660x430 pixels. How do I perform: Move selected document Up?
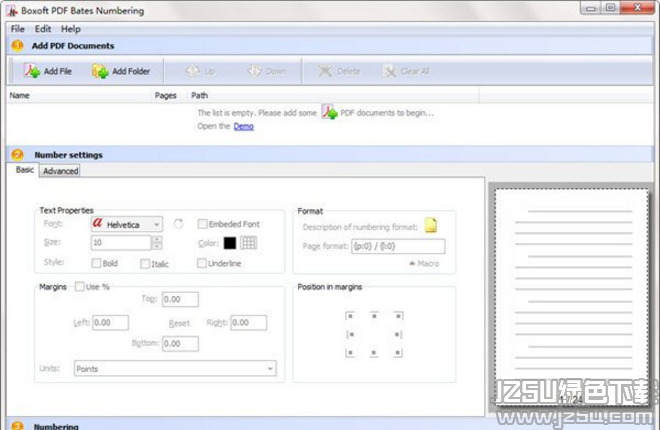coord(201,71)
